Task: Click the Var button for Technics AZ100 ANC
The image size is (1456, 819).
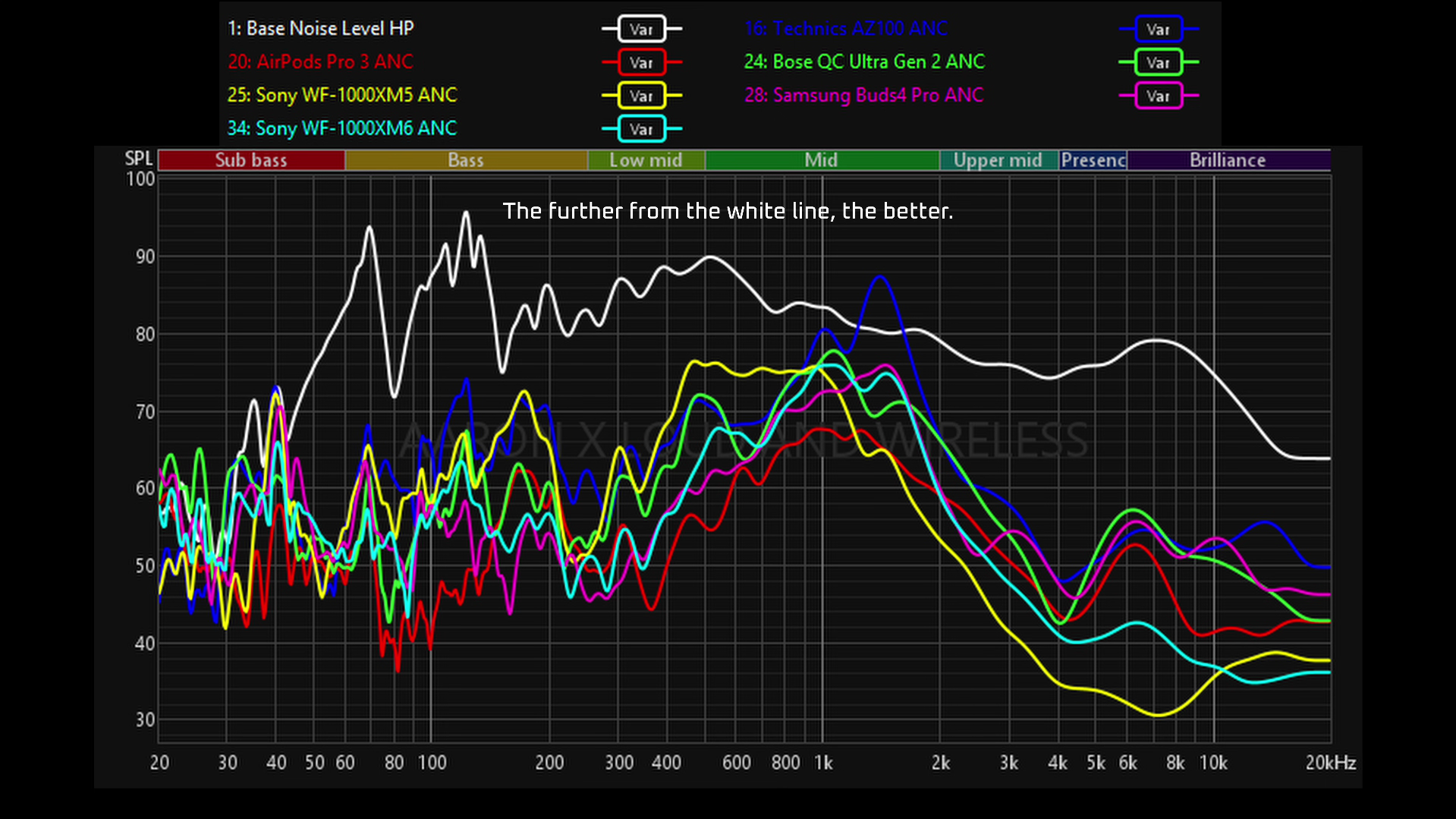Action: 1159,29
